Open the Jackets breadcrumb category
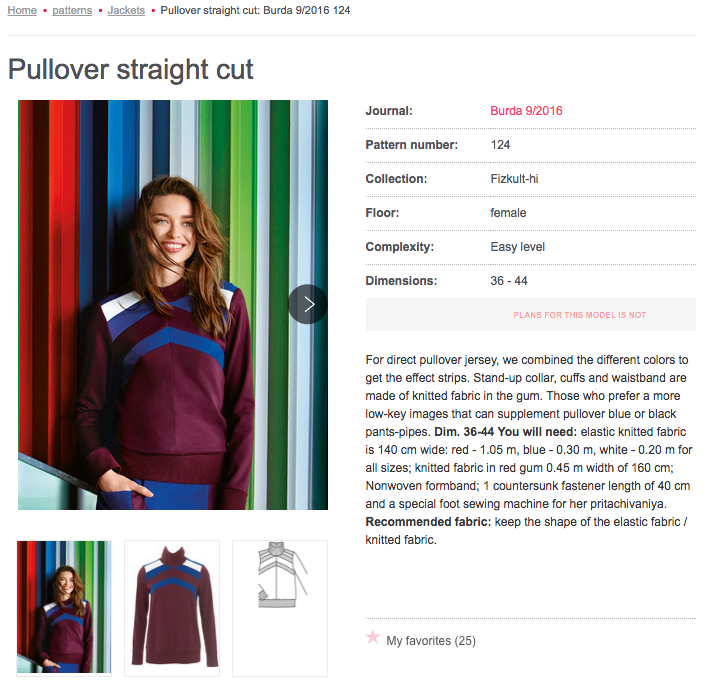This screenshot has height=683, width=710. point(126,10)
